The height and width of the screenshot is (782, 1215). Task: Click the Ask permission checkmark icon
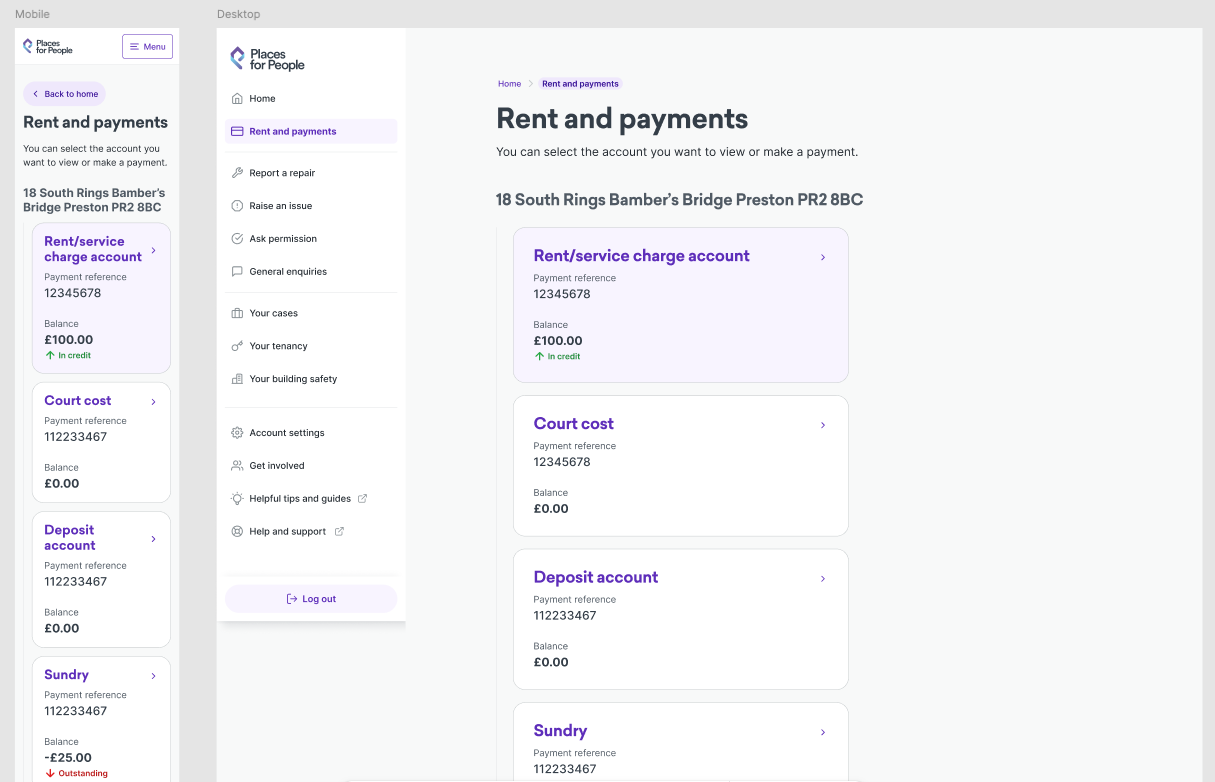237,239
